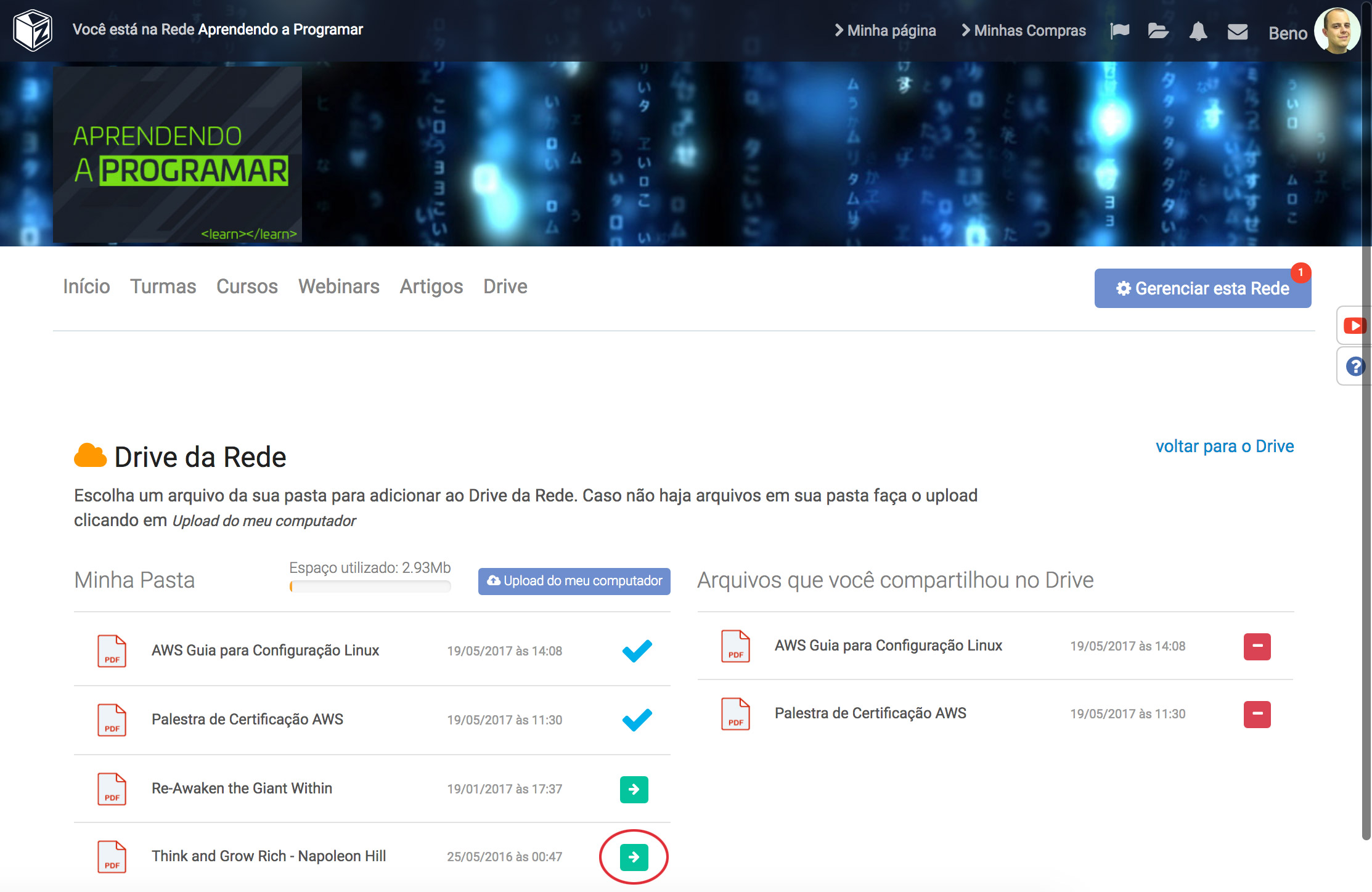
Task: Click Upload do meu computador button
Action: coord(574,581)
